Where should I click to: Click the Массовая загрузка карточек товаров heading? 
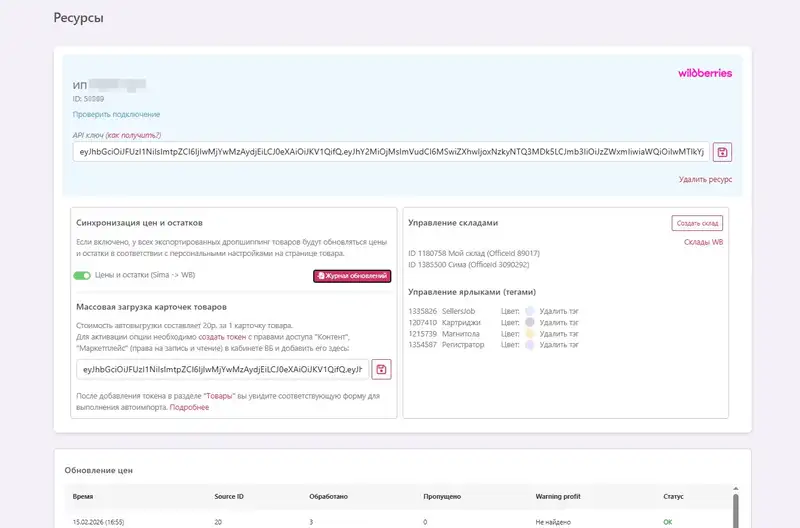point(152,307)
